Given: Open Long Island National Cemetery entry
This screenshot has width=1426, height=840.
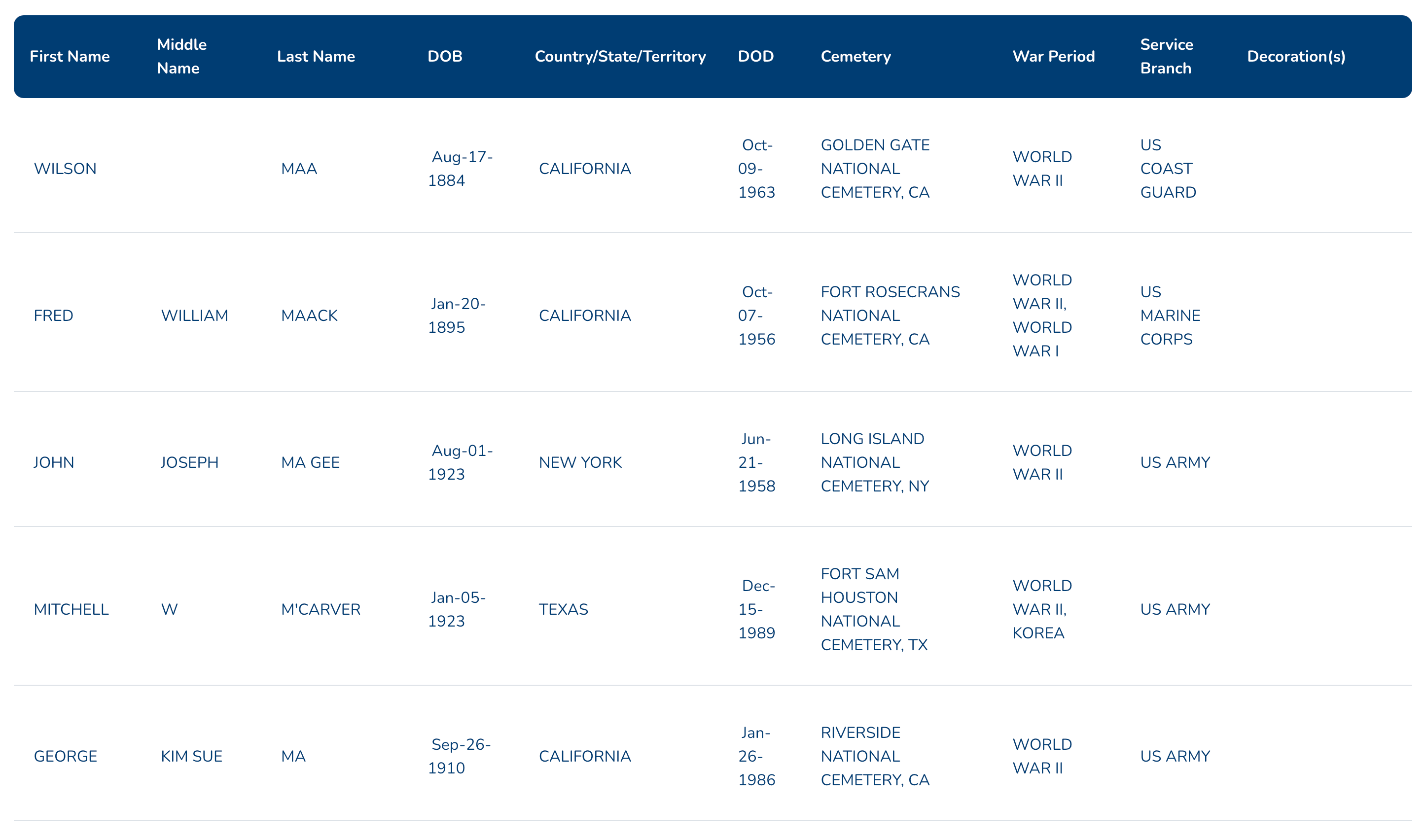Looking at the screenshot, I should click(875, 462).
